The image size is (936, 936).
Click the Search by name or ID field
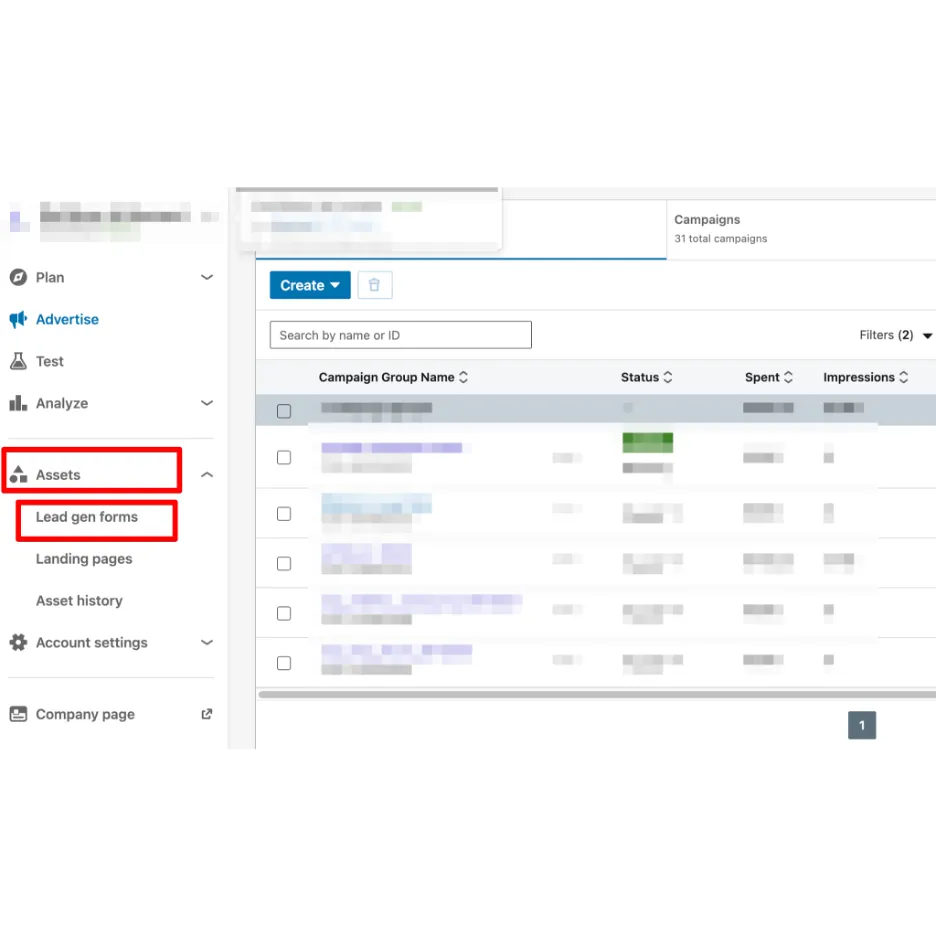pyautogui.click(x=400, y=335)
